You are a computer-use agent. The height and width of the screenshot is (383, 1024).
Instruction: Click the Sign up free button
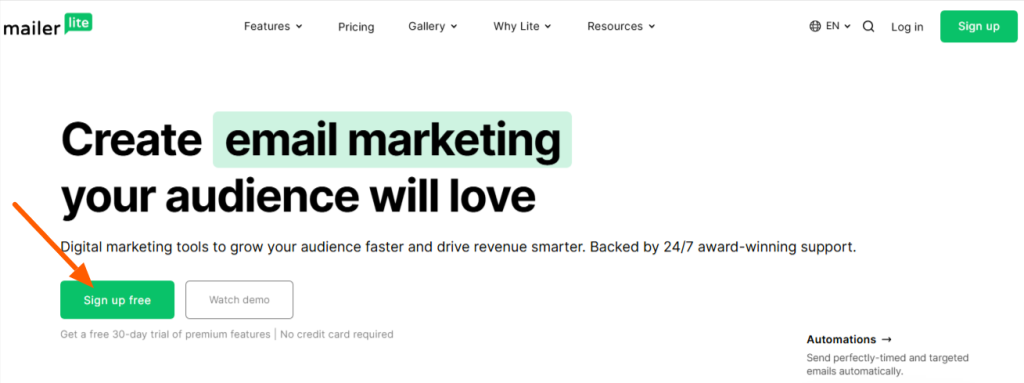117,300
